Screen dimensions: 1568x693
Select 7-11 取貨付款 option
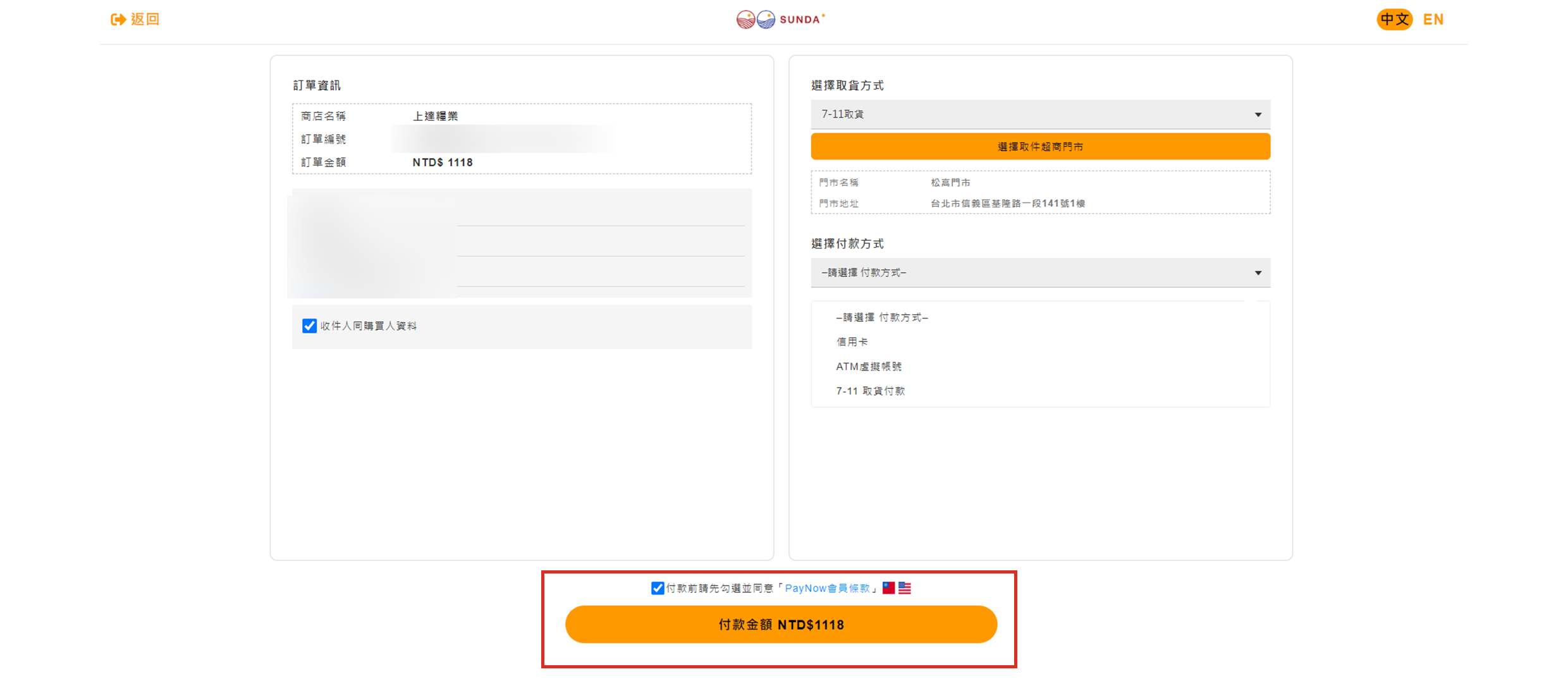870,391
